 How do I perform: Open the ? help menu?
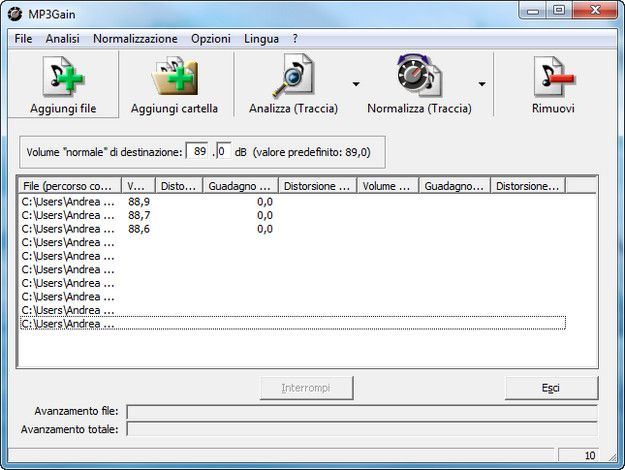point(295,38)
